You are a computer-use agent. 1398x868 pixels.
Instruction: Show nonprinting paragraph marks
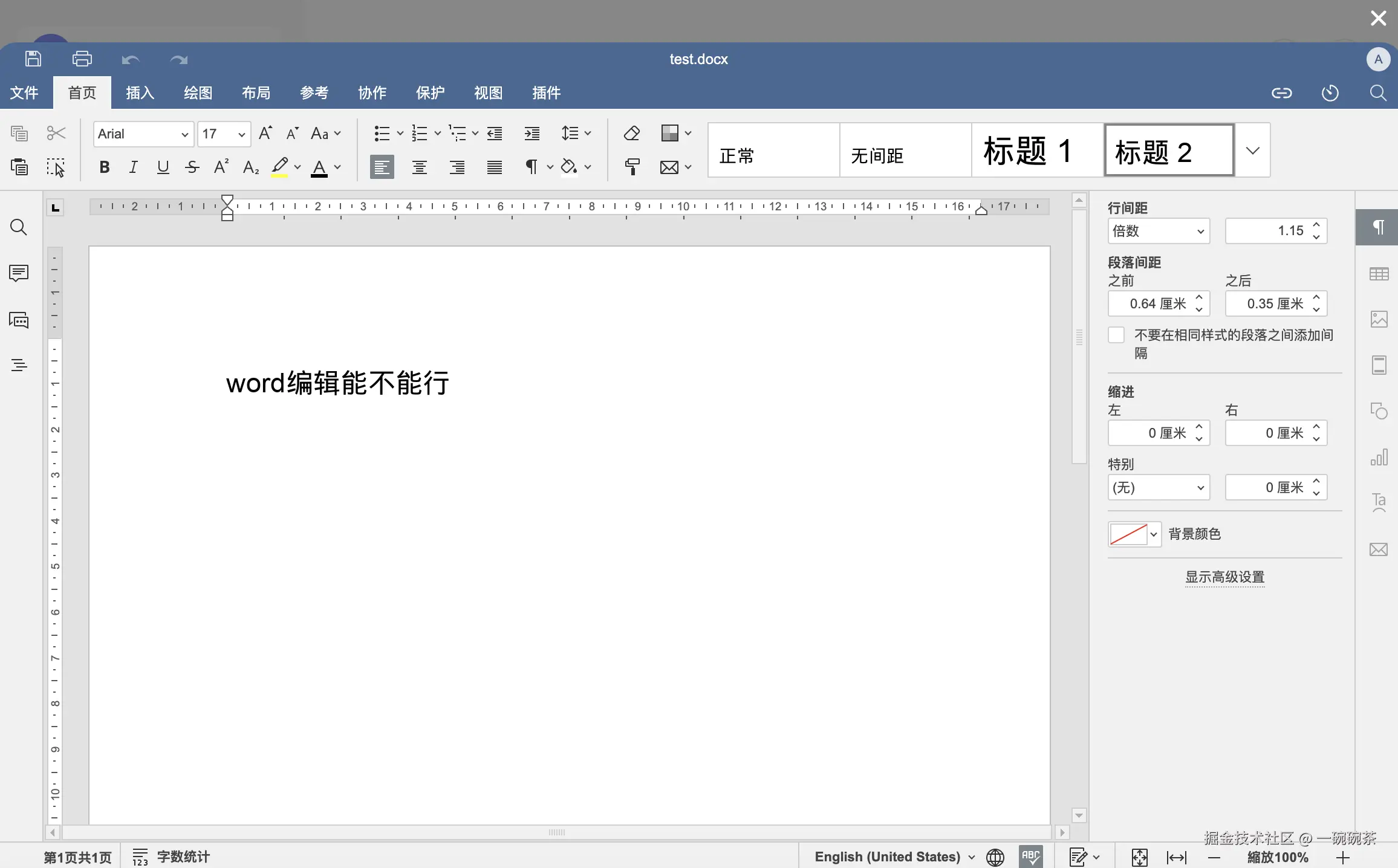click(x=531, y=167)
